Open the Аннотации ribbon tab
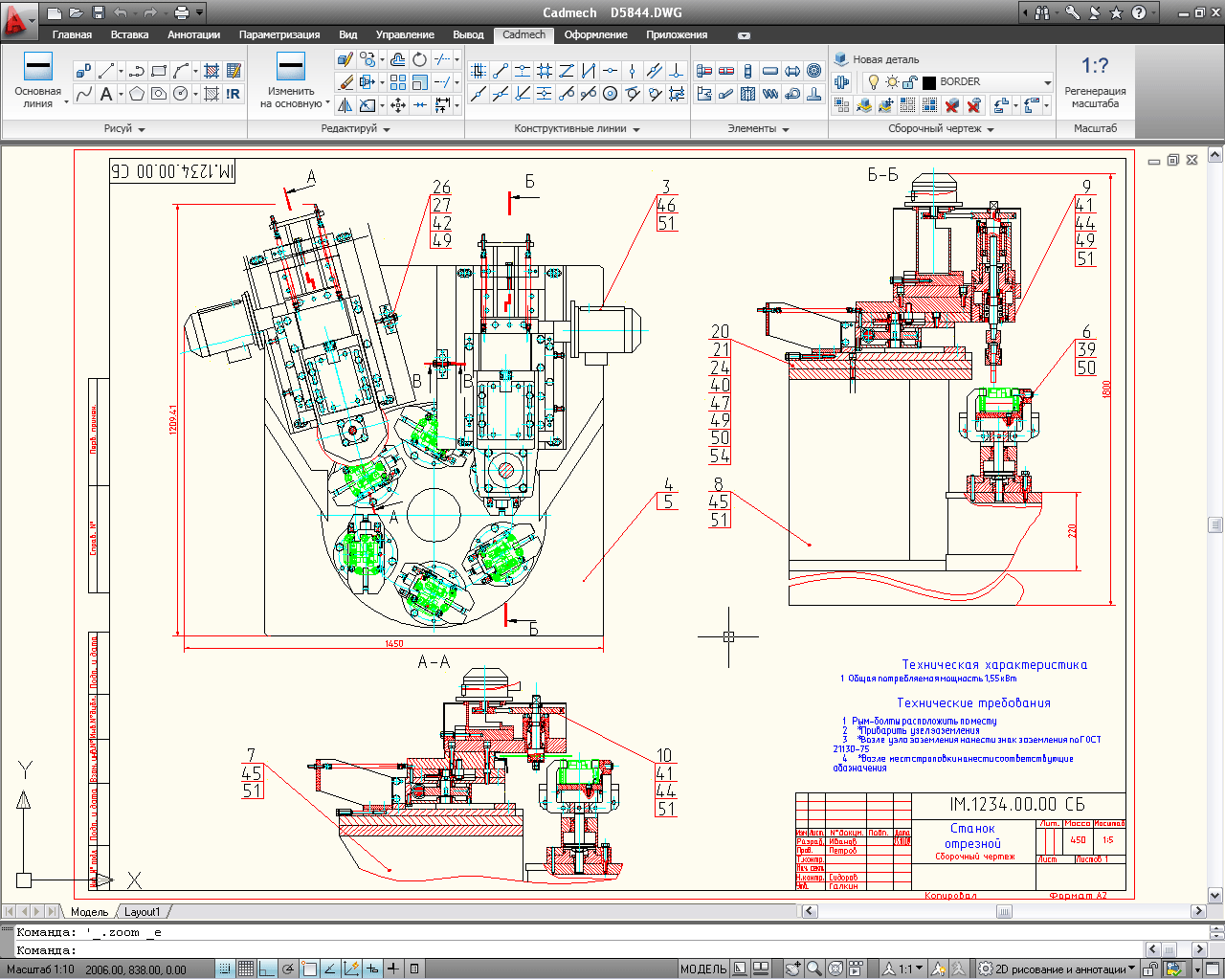The image size is (1225, 980). pyautogui.click(x=193, y=34)
